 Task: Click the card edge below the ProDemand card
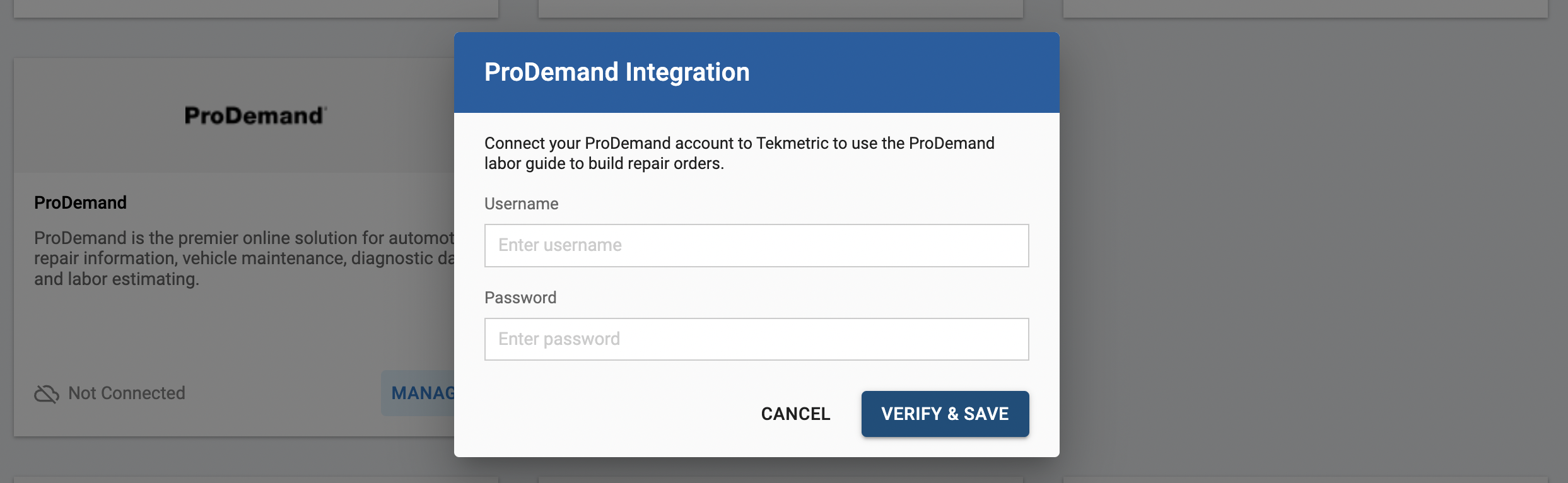[x=255, y=479]
